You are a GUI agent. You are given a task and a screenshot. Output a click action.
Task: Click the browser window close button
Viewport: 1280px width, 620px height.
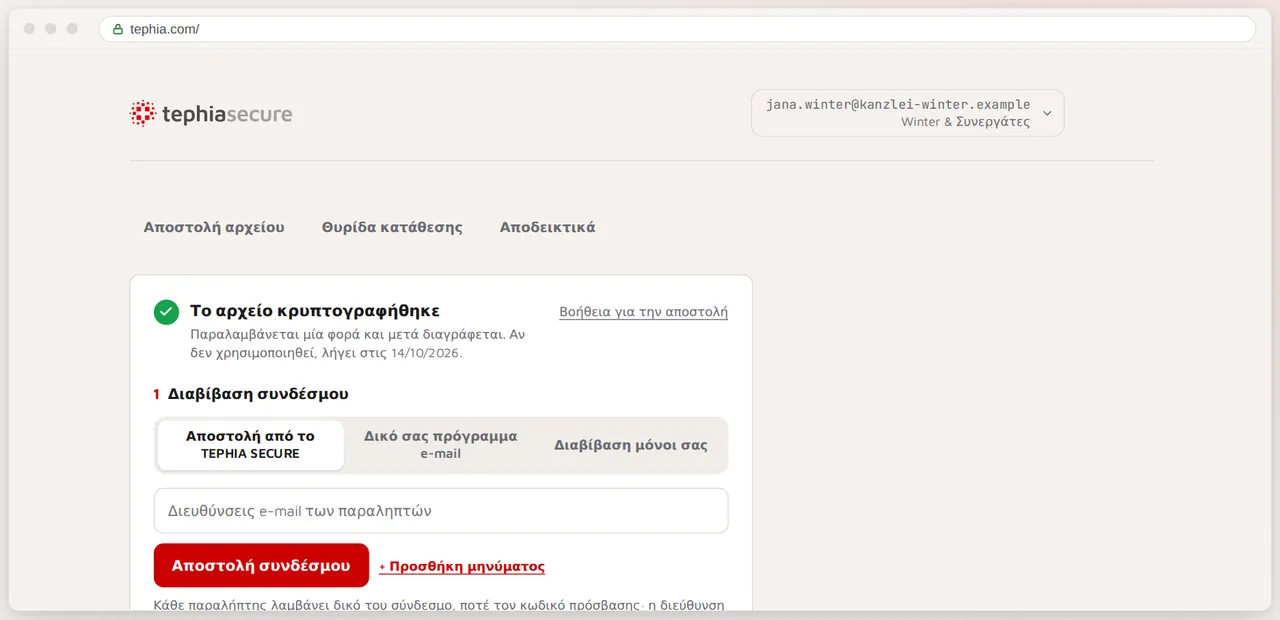[29, 29]
